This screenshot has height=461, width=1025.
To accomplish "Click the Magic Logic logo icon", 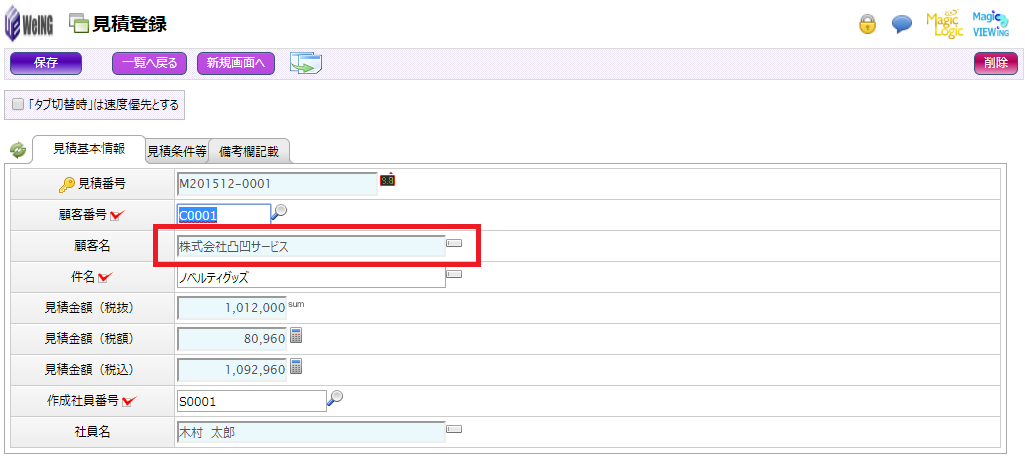I will pyautogui.click(x=944, y=24).
